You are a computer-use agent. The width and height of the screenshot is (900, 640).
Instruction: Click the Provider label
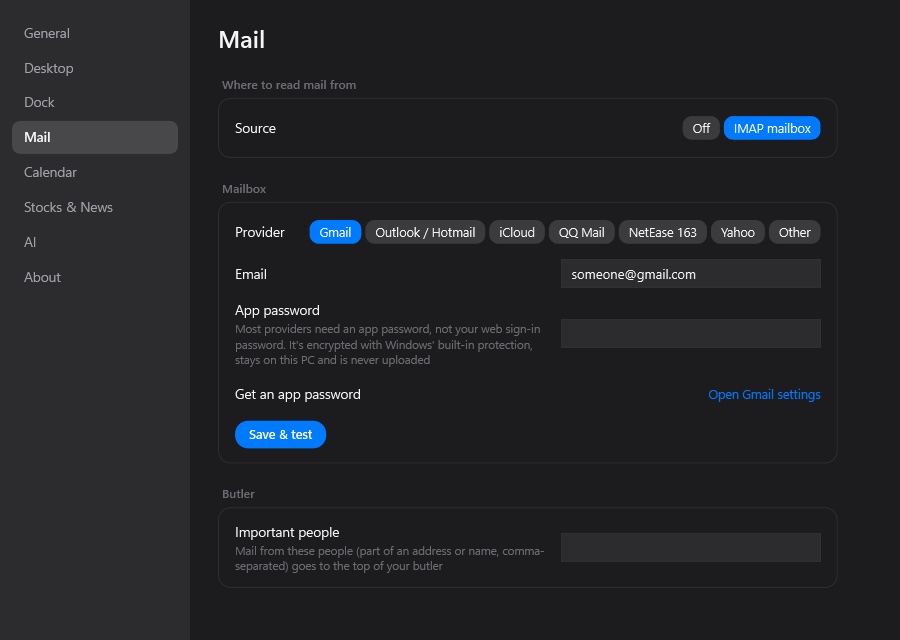pyautogui.click(x=260, y=232)
